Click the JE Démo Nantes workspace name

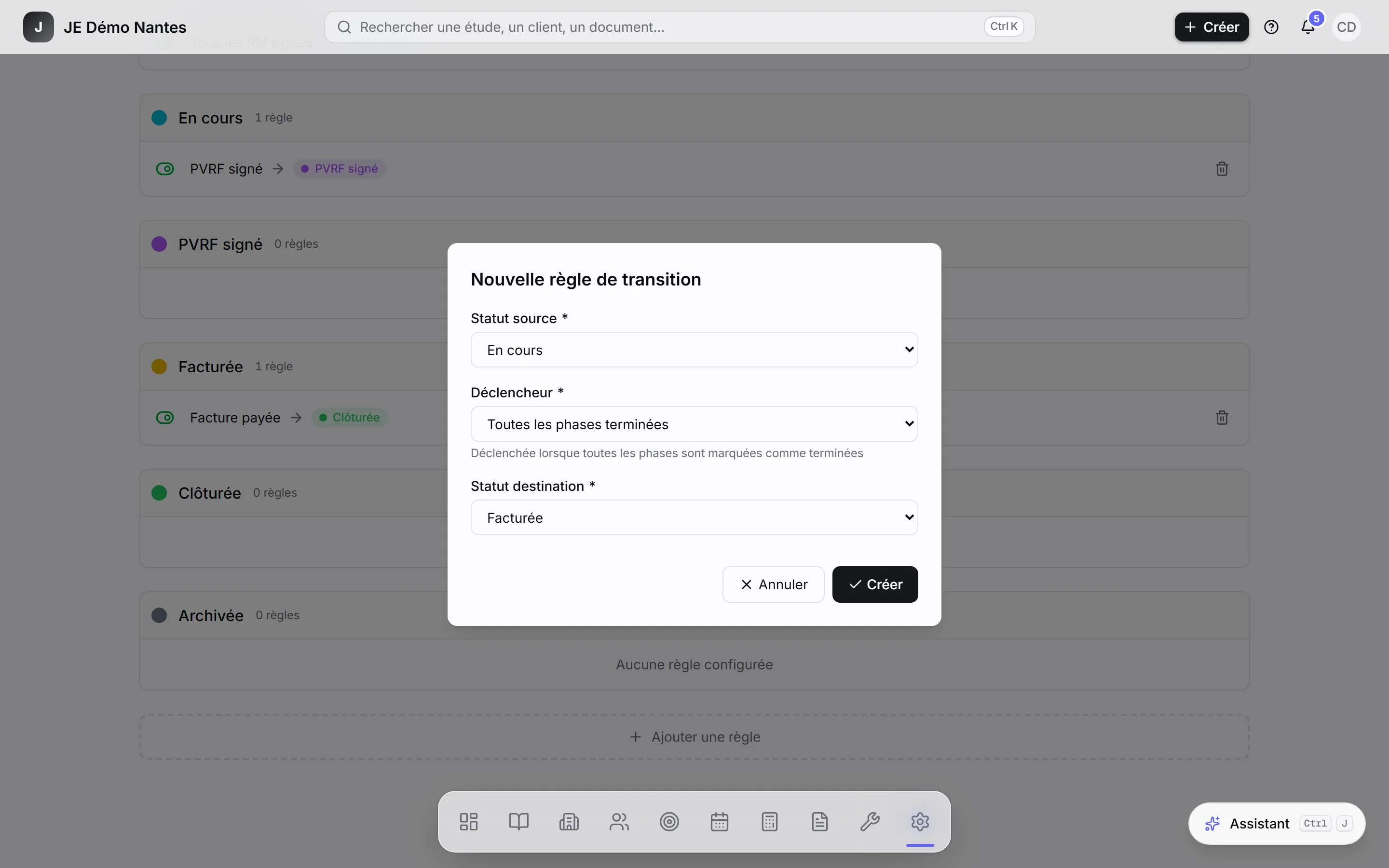coord(125,27)
